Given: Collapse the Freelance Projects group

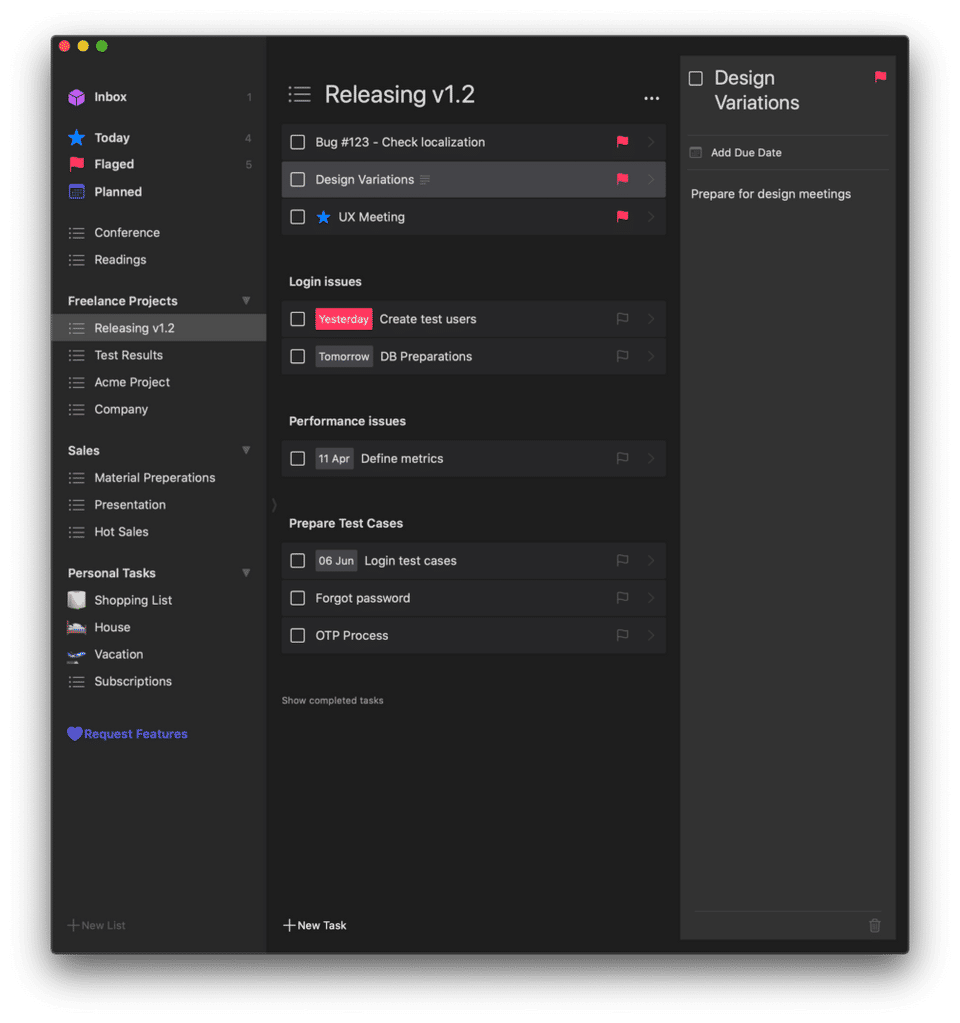Looking at the screenshot, I should pos(246,301).
